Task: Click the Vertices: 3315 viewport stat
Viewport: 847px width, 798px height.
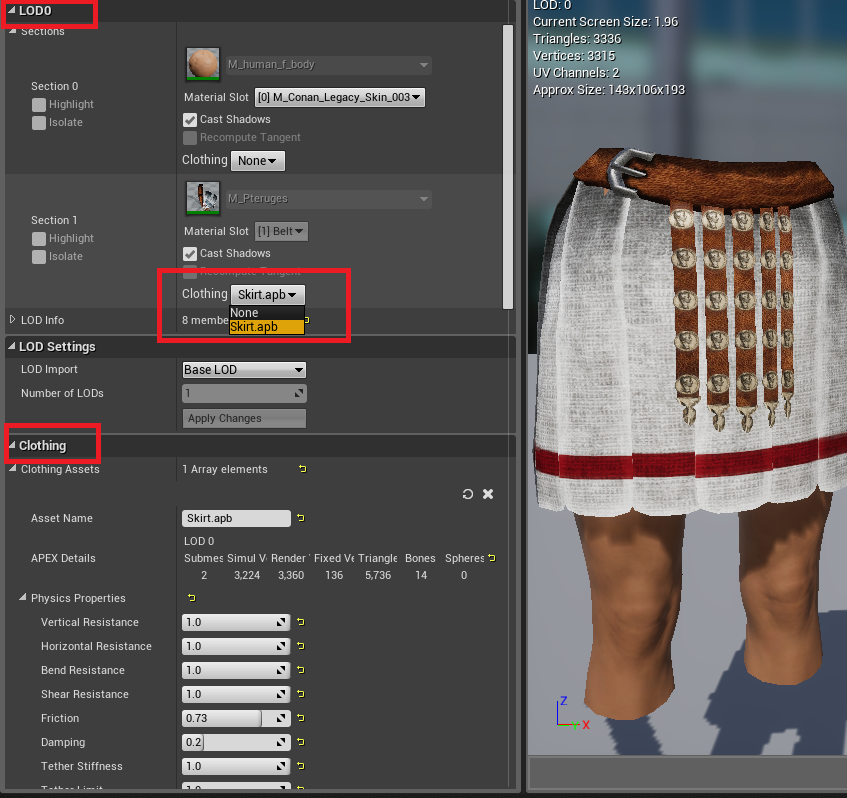Action: (x=574, y=56)
